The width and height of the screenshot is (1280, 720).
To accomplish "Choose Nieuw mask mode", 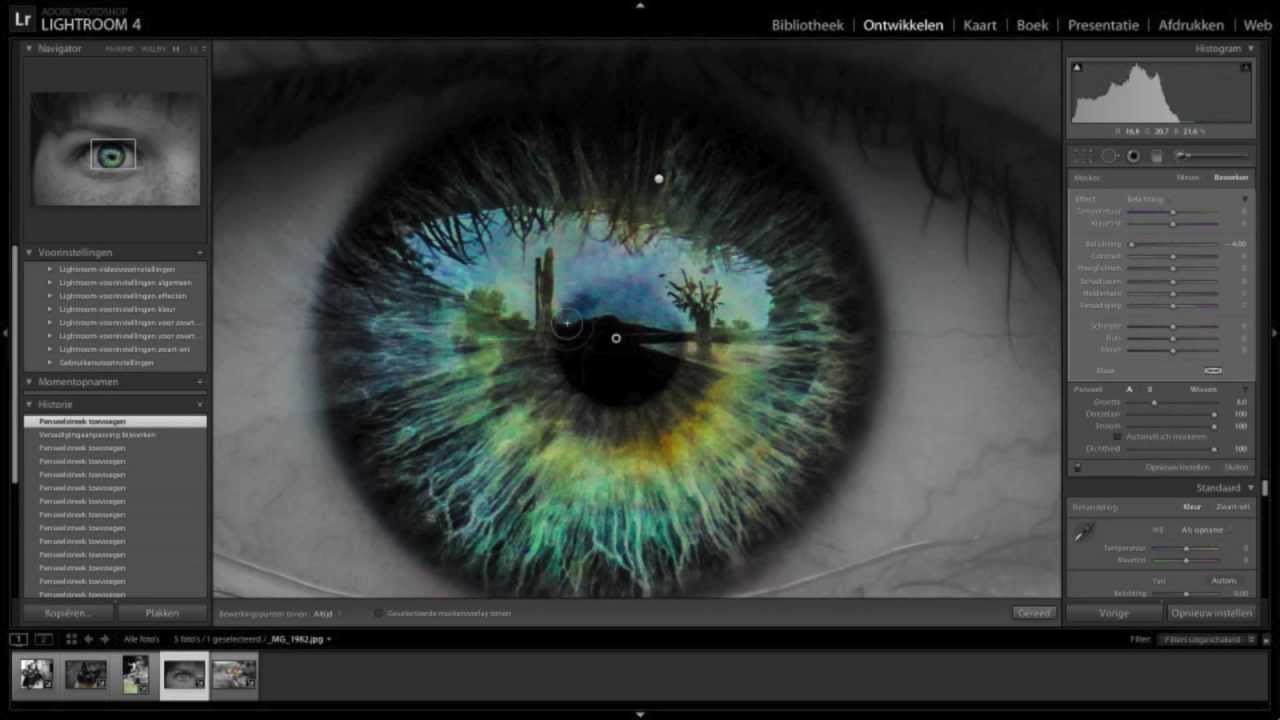I will point(1187,177).
